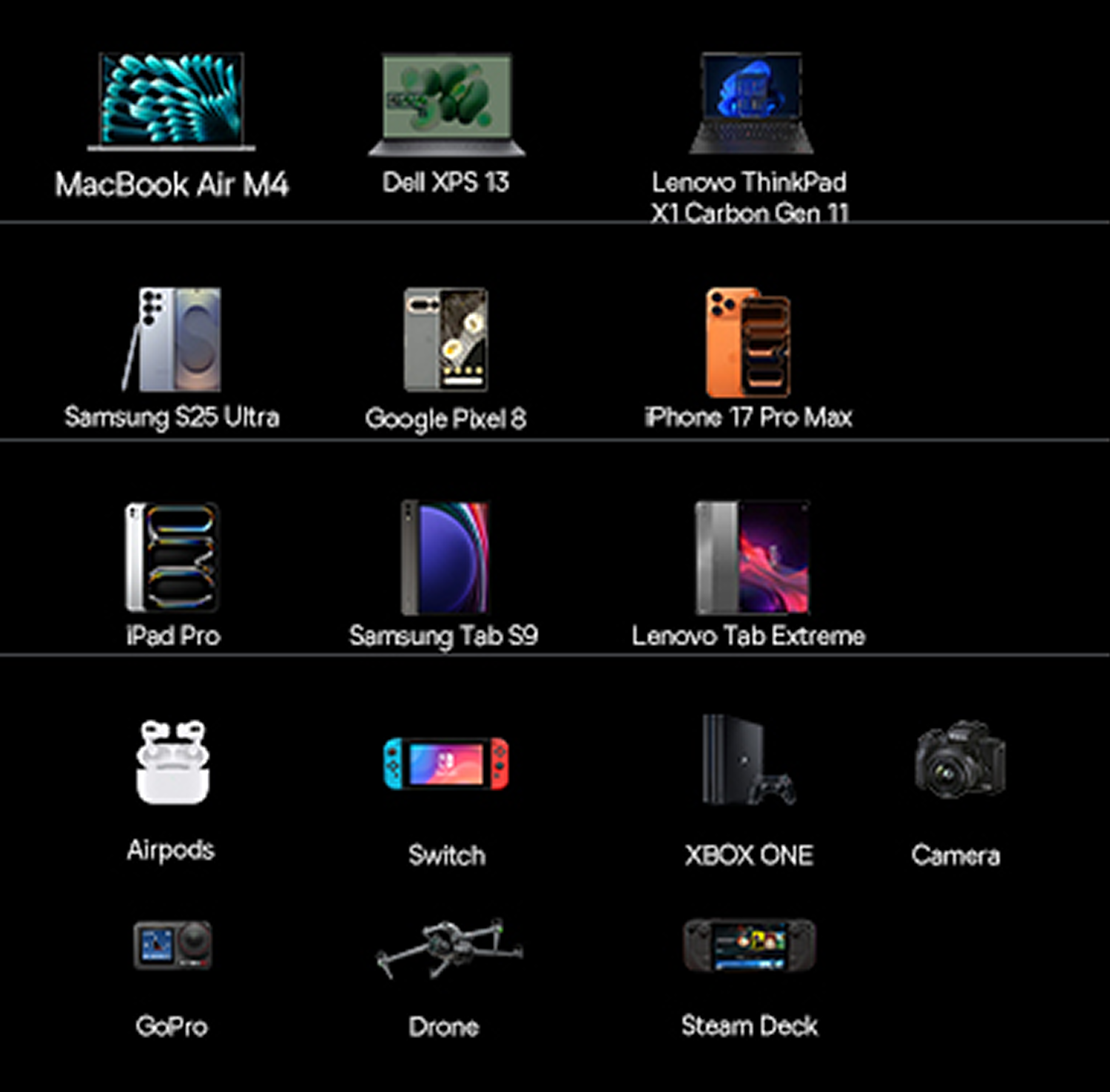Click the white Airpods case image

tap(173, 761)
